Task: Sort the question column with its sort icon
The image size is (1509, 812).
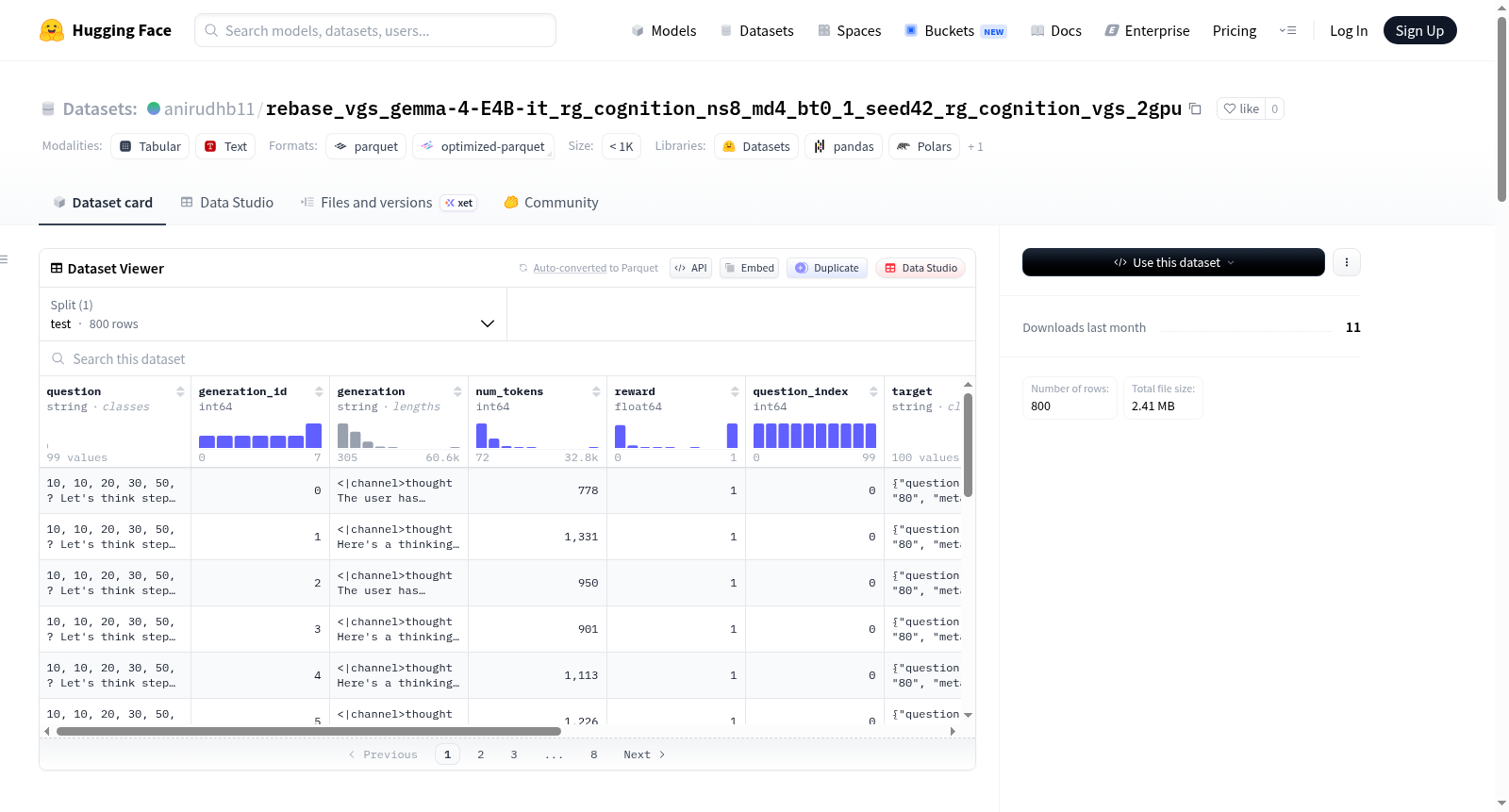Action: tap(180, 391)
